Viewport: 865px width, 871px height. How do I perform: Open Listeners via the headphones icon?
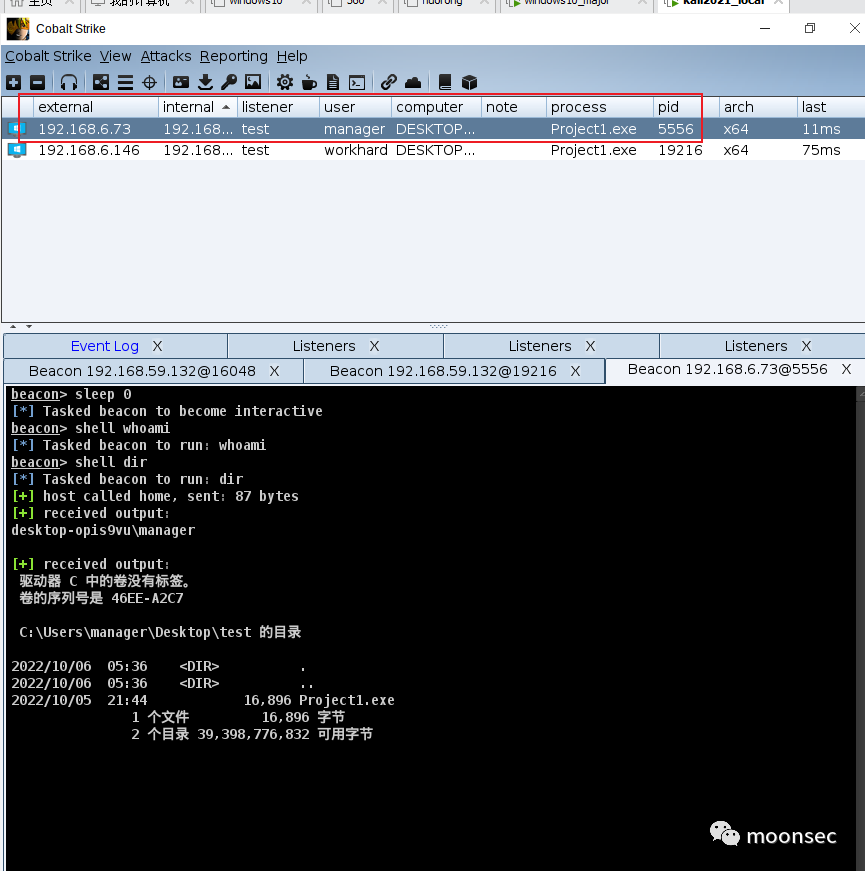coord(69,83)
